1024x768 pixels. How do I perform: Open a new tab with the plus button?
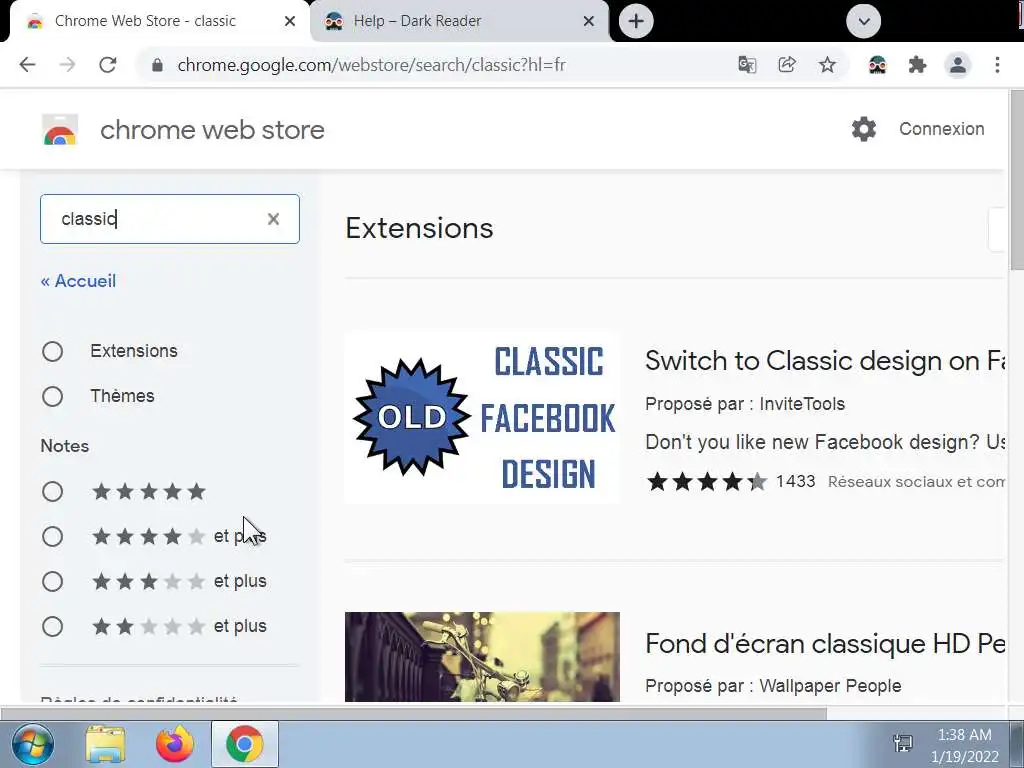(x=635, y=21)
